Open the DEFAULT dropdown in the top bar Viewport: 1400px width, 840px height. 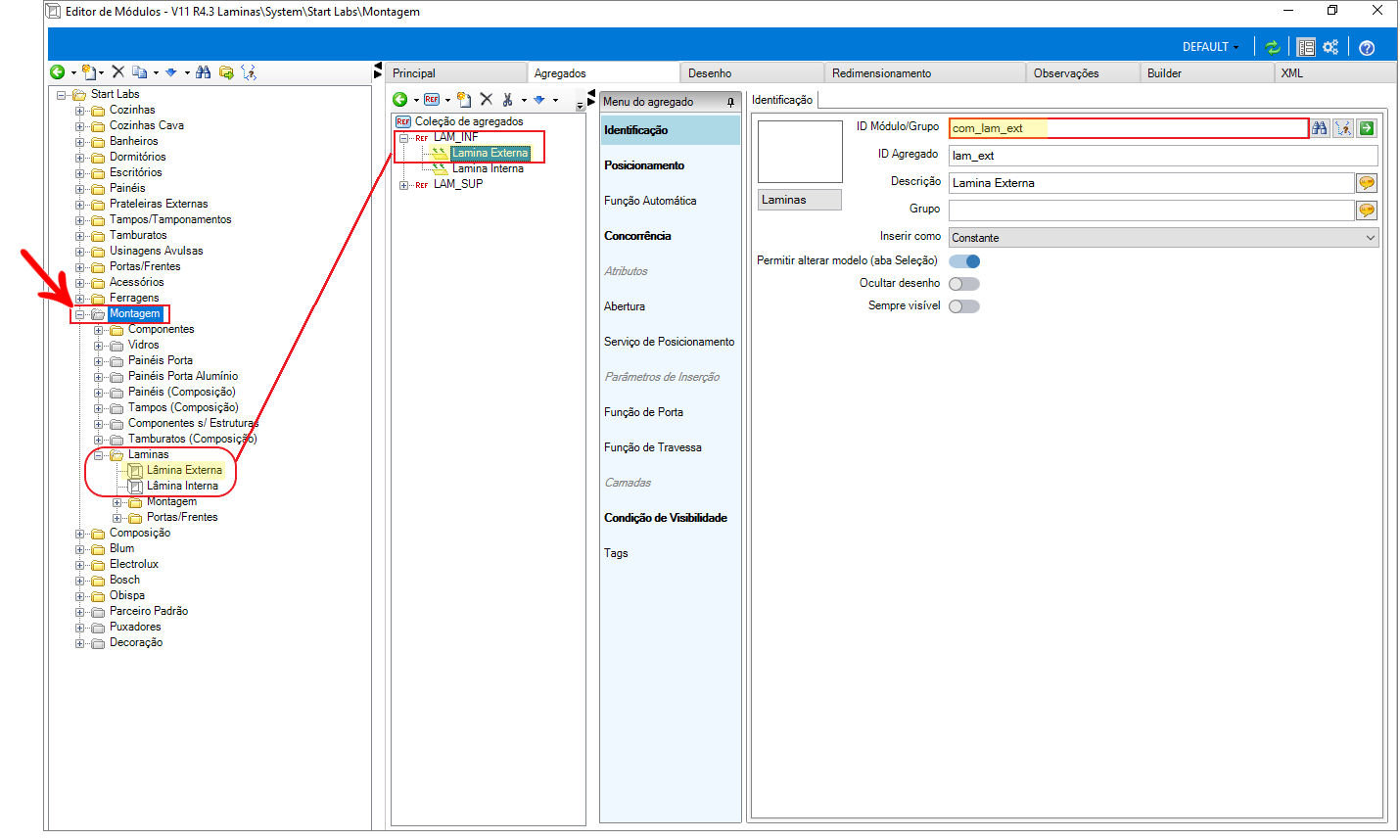pyautogui.click(x=1210, y=47)
